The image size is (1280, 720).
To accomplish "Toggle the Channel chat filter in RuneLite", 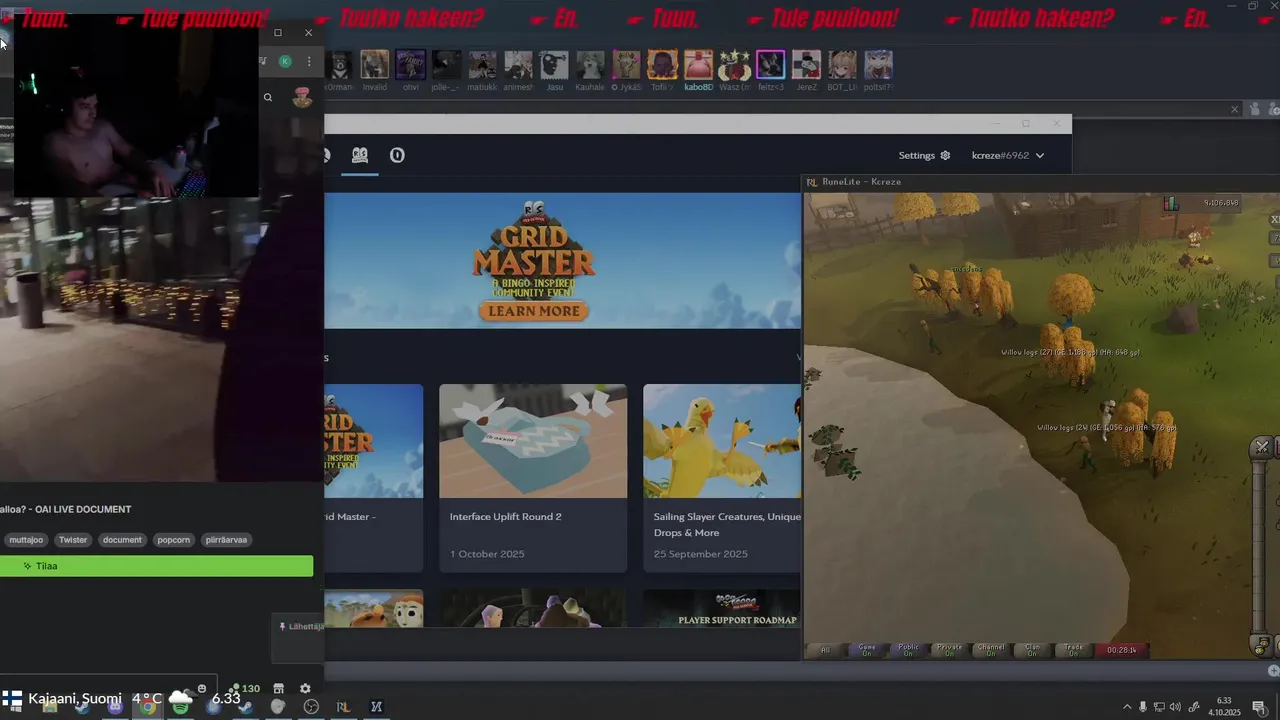I will (991, 650).
